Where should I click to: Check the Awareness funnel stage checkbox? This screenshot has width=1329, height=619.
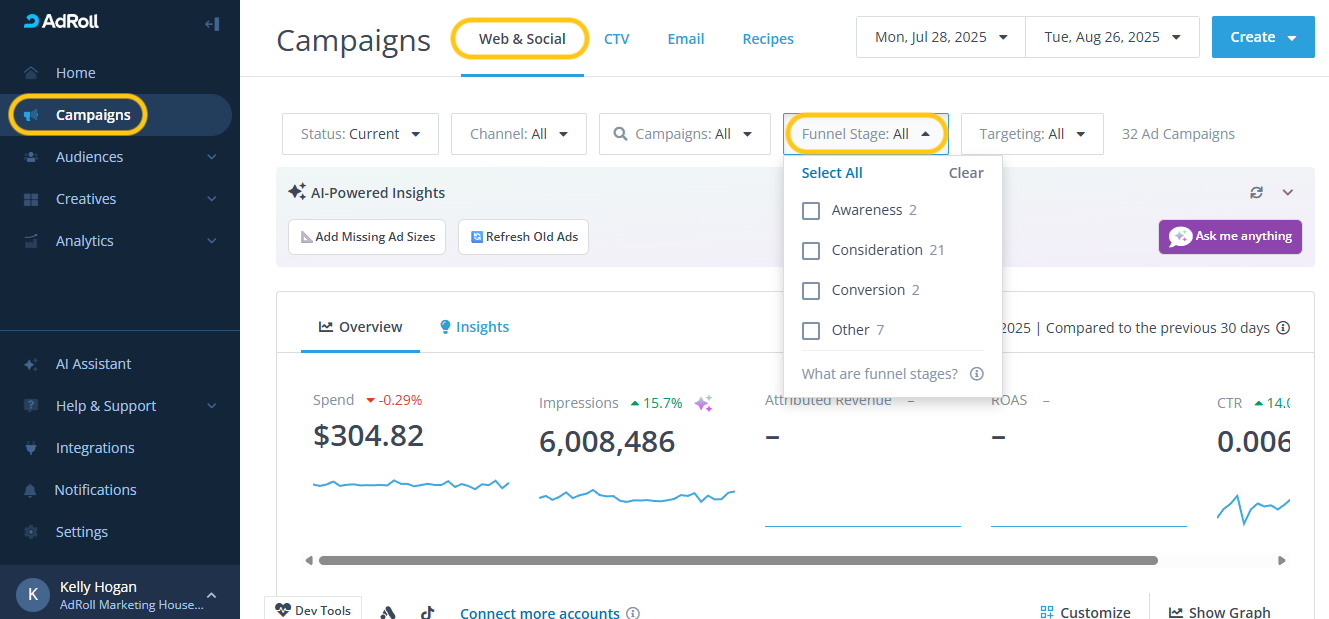pos(811,211)
